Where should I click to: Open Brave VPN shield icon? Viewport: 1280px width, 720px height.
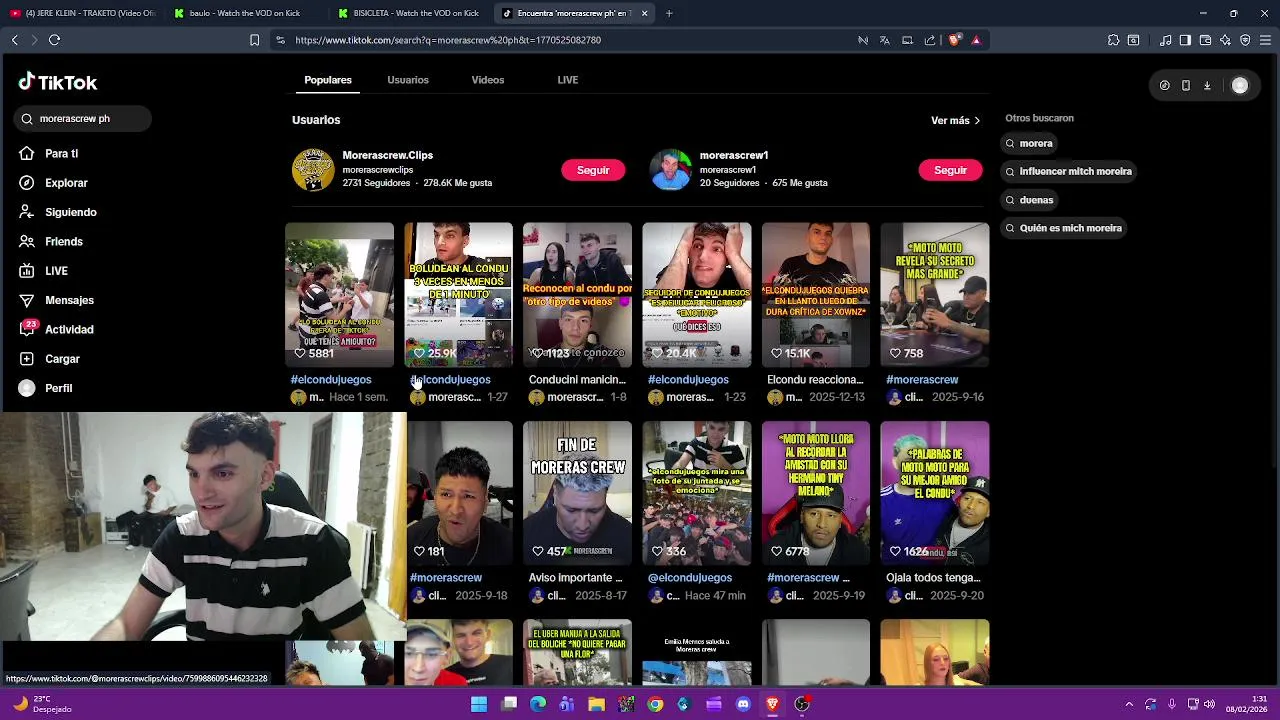(1245, 40)
